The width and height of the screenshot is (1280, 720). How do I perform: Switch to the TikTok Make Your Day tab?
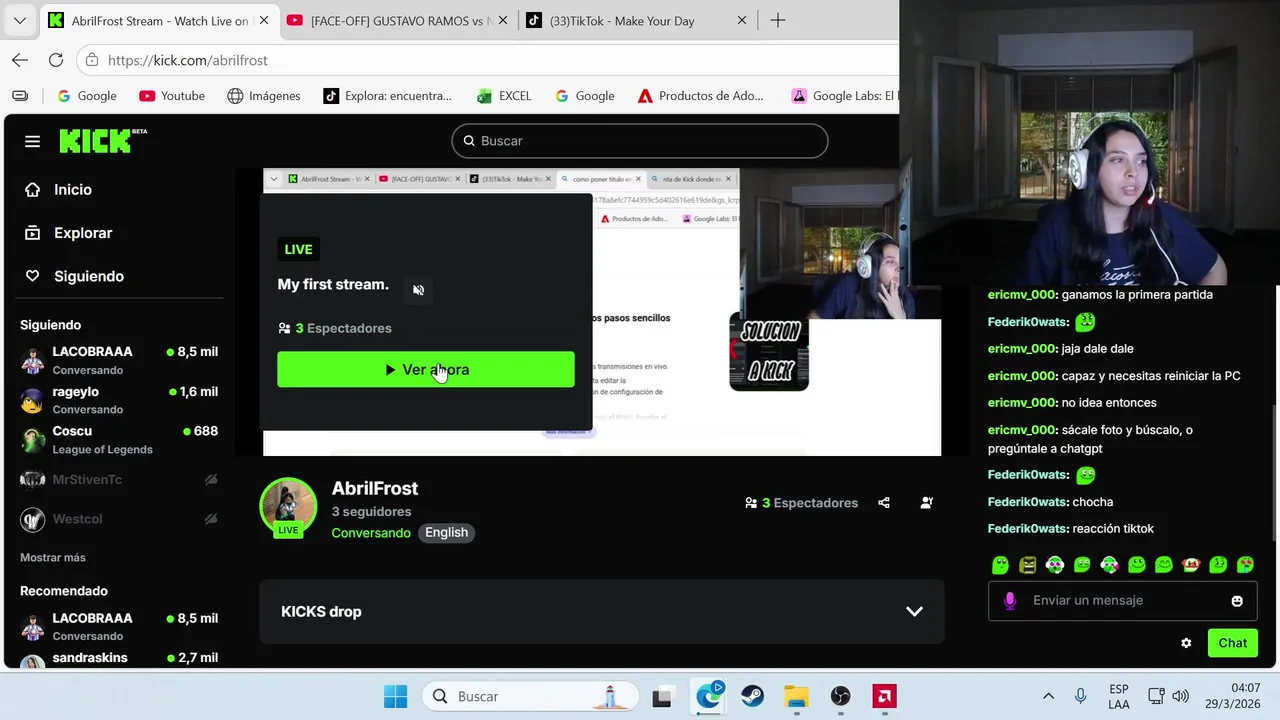tap(638, 20)
